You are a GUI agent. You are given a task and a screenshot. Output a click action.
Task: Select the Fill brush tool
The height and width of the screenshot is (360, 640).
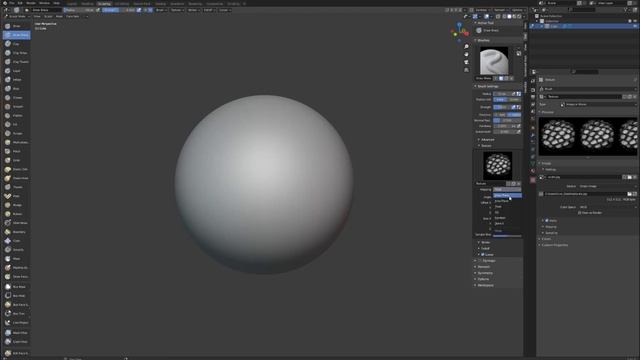coord(16,124)
